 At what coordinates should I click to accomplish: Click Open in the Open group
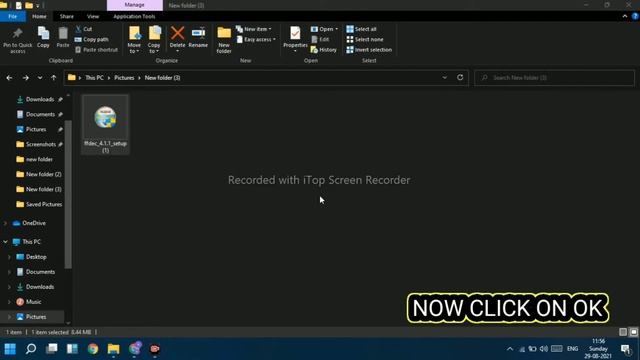click(324, 29)
